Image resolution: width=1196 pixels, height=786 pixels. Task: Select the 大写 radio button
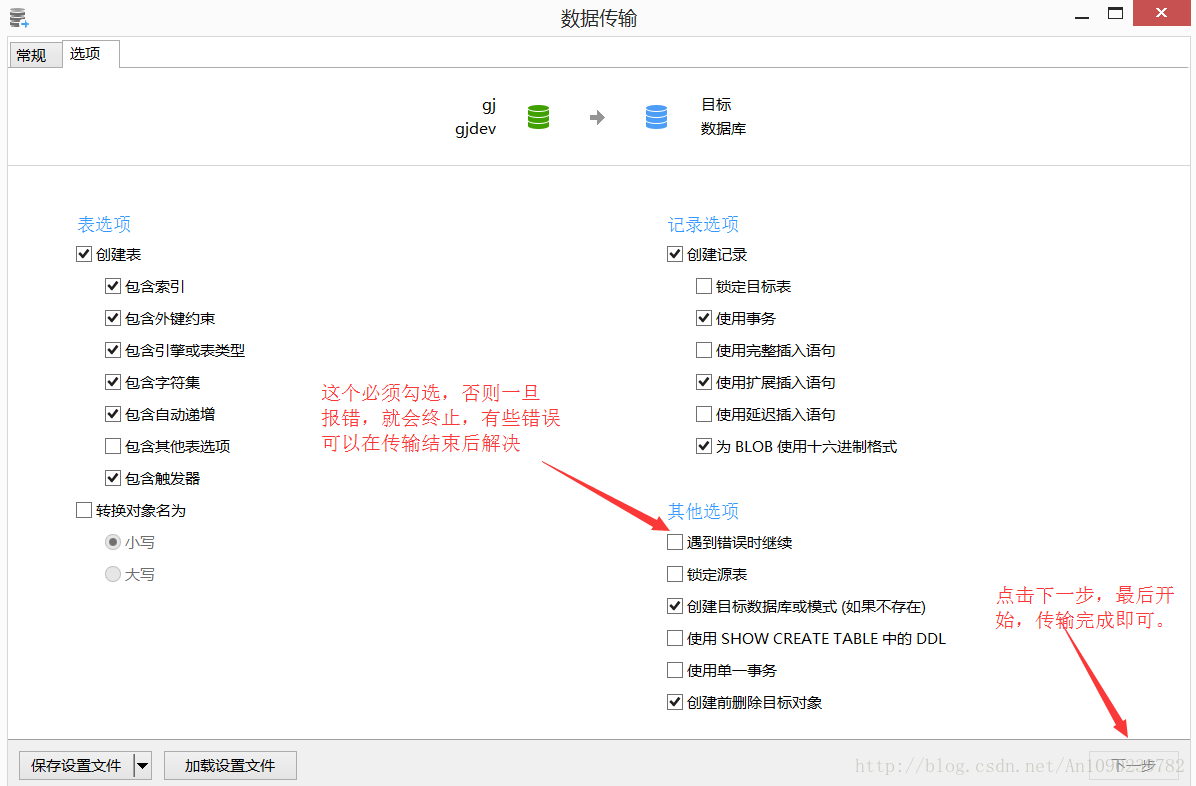click(x=113, y=575)
